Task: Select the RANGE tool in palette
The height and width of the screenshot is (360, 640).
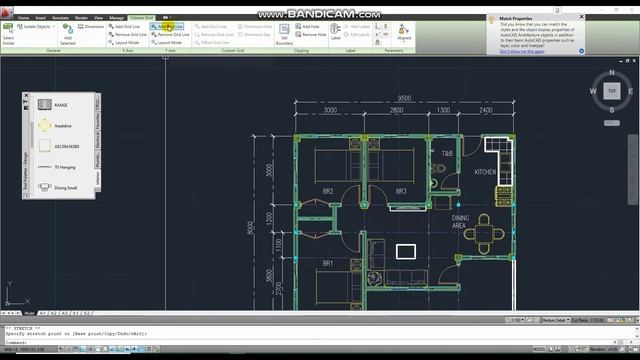Action: [x=52, y=105]
